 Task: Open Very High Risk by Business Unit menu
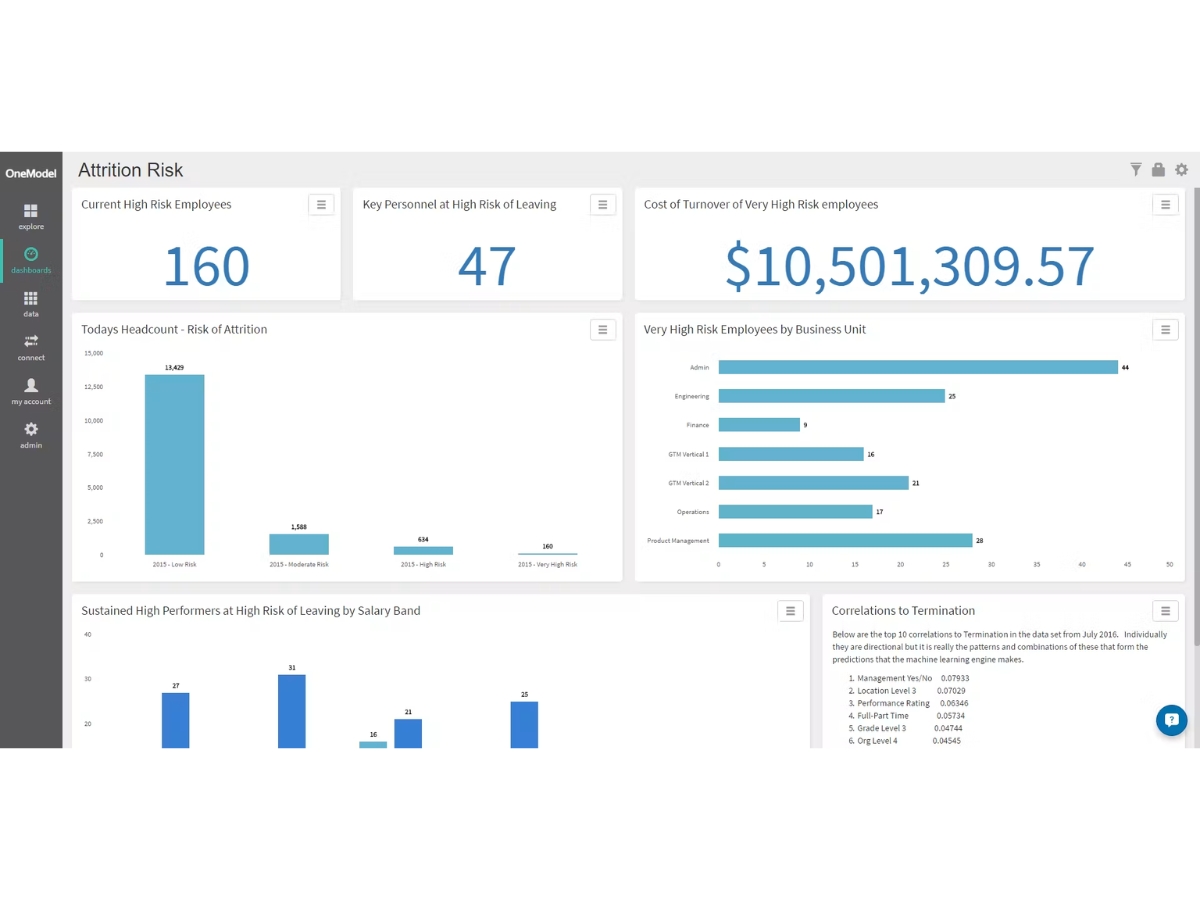point(1165,330)
